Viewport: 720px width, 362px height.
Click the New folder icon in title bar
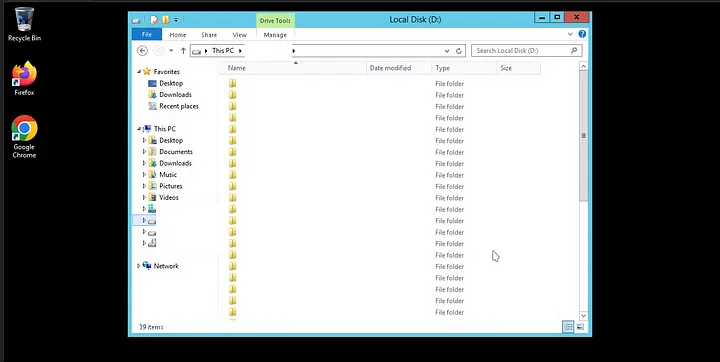(165, 20)
